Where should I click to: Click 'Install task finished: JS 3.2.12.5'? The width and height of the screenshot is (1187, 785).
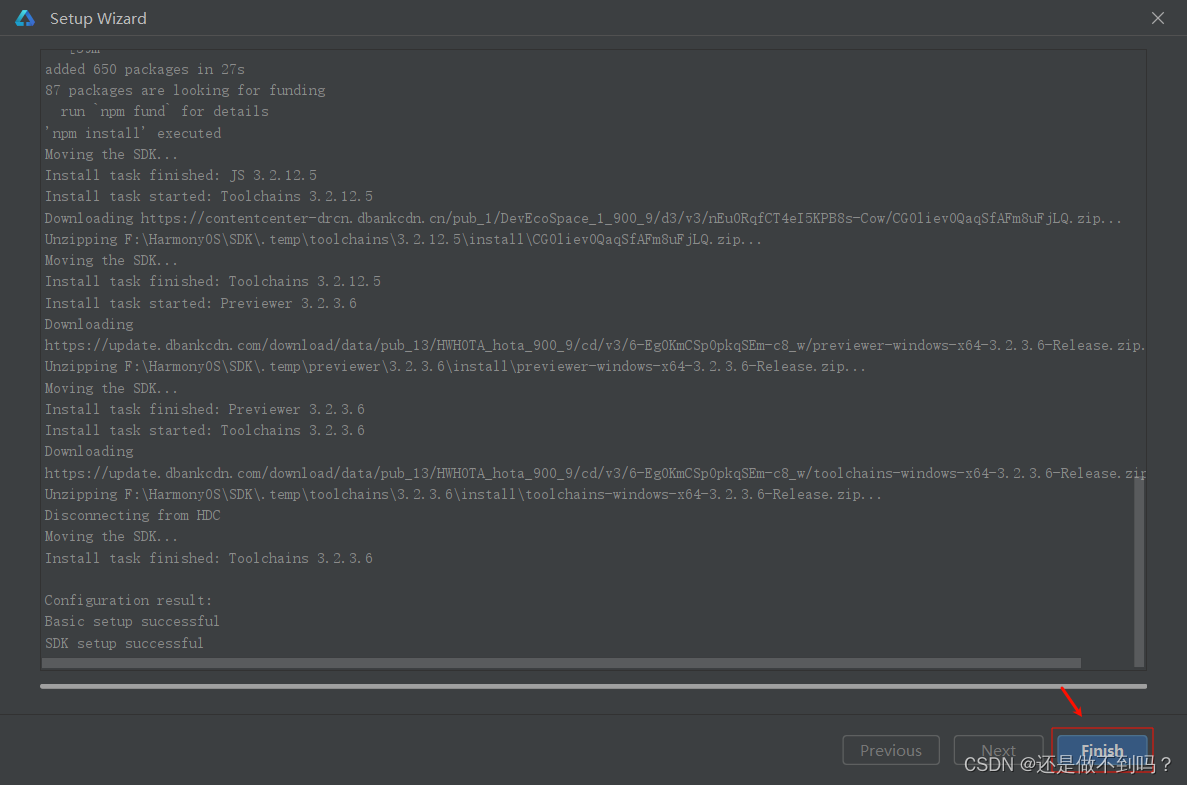tap(181, 175)
